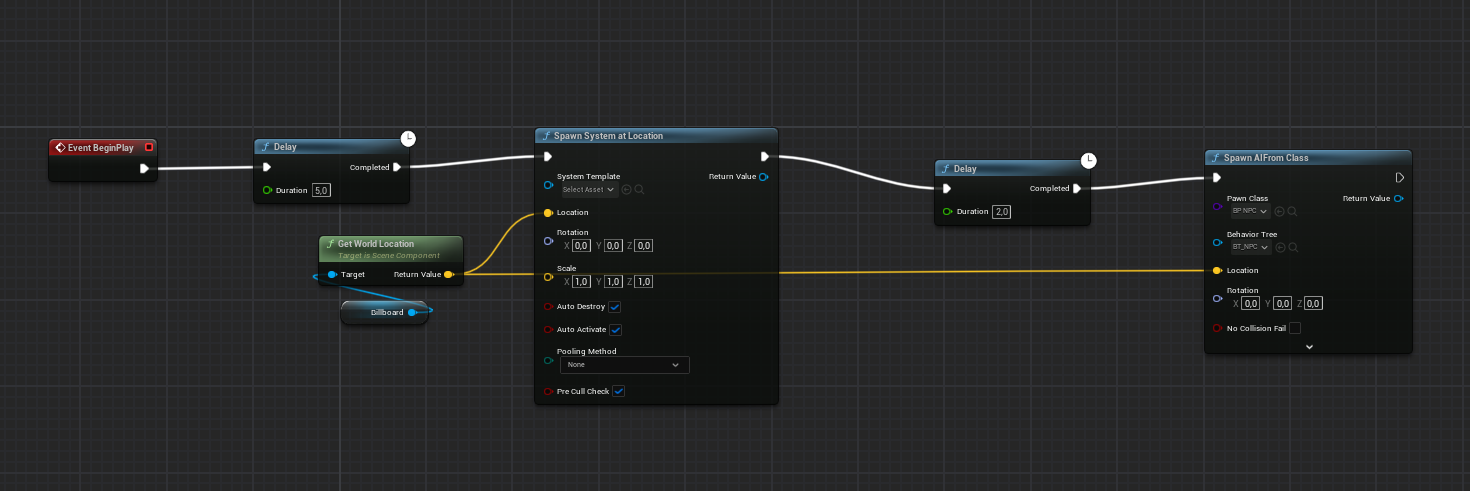Click Event BeginPlay execution output pin
This screenshot has height=491, width=1470.
pyautogui.click(x=145, y=168)
